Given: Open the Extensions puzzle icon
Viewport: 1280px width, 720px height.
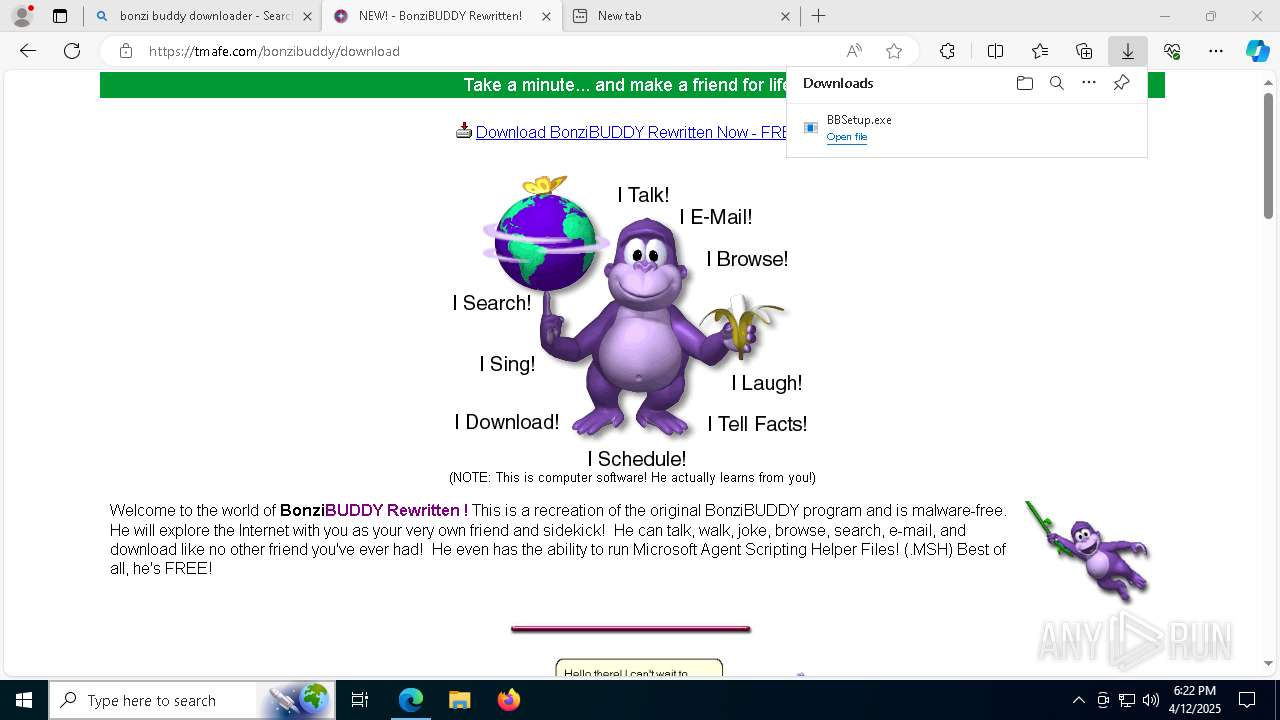Looking at the screenshot, I should (947, 51).
